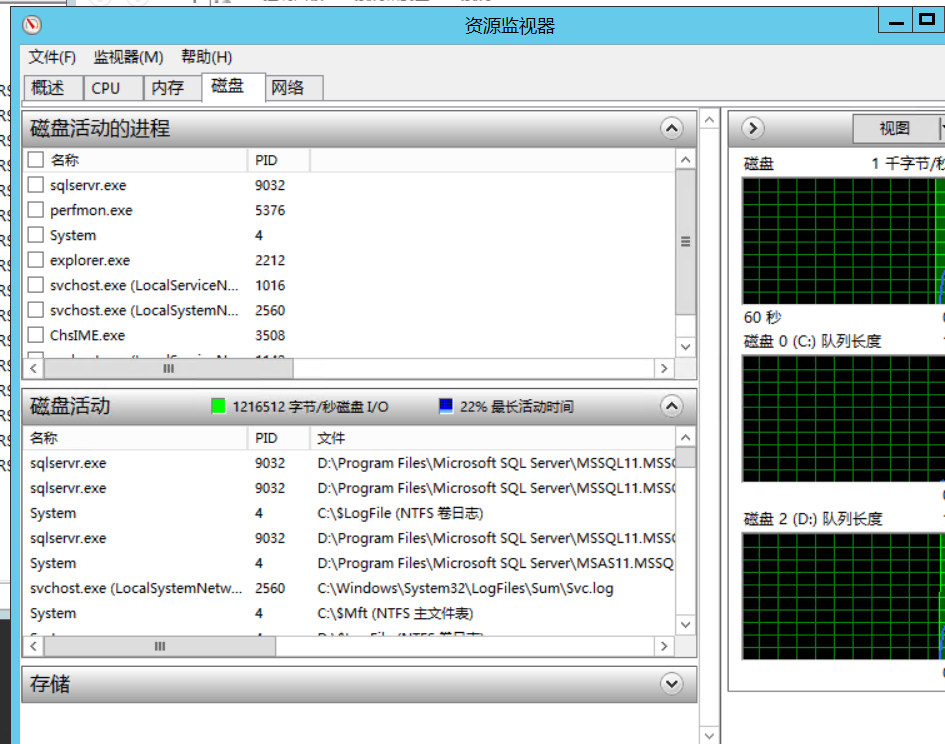Image resolution: width=945 pixels, height=744 pixels.
Task: Check the svchost.exe (LocalSystemN... checkbox
Action: point(36,310)
